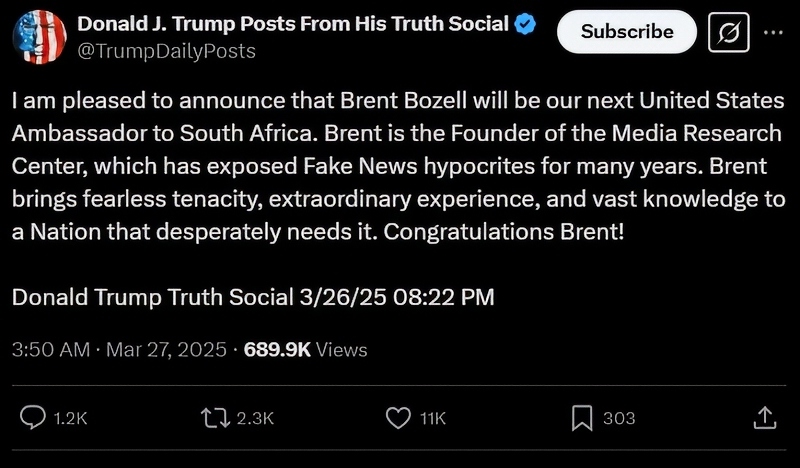Open the account's profile avatar picture
Viewport: 800px width, 468px height.
[37, 36]
